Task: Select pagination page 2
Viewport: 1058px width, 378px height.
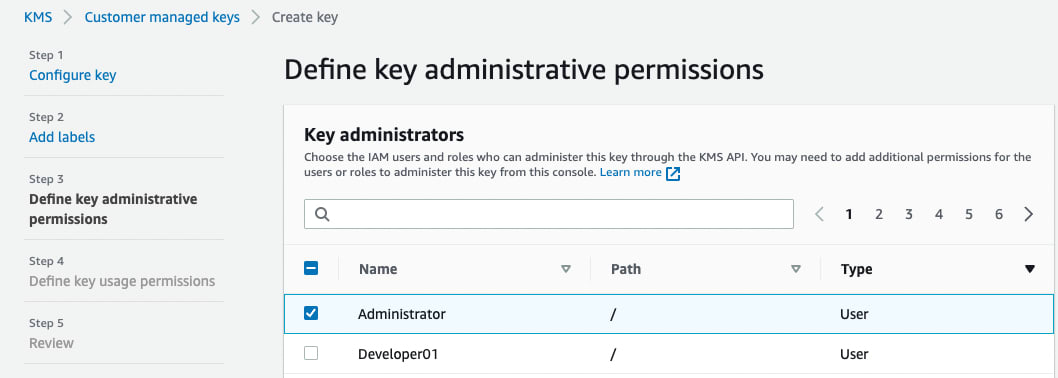Action: point(879,215)
